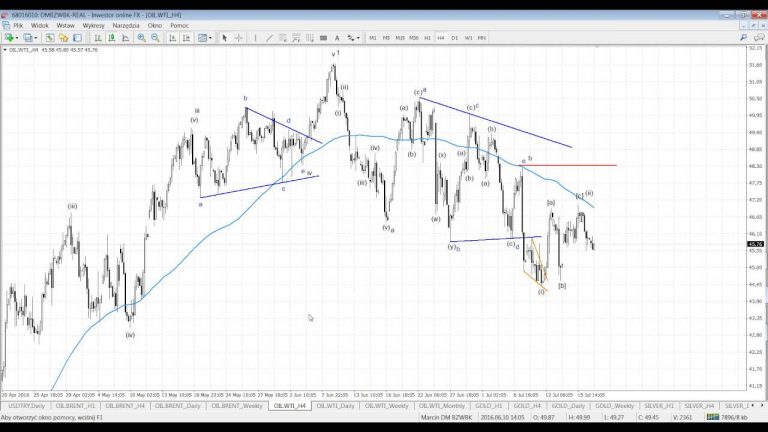Show the Terminal panel icon

click(77, 38)
